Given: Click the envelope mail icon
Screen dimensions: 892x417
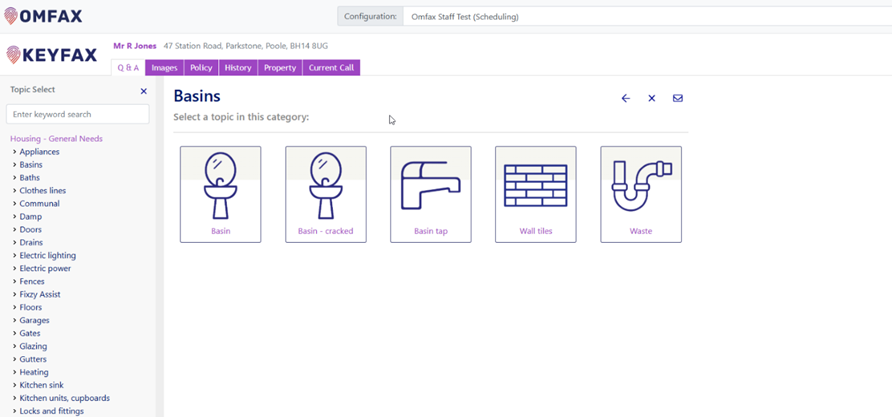Looking at the screenshot, I should pyautogui.click(x=678, y=98).
